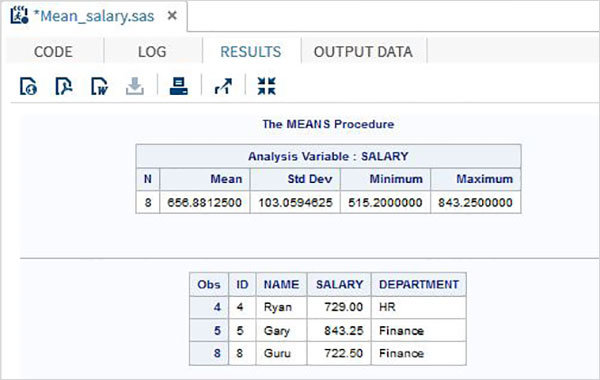This screenshot has height=380, width=600.
Task: Download results as PDF file icon
Action: (x=64, y=86)
